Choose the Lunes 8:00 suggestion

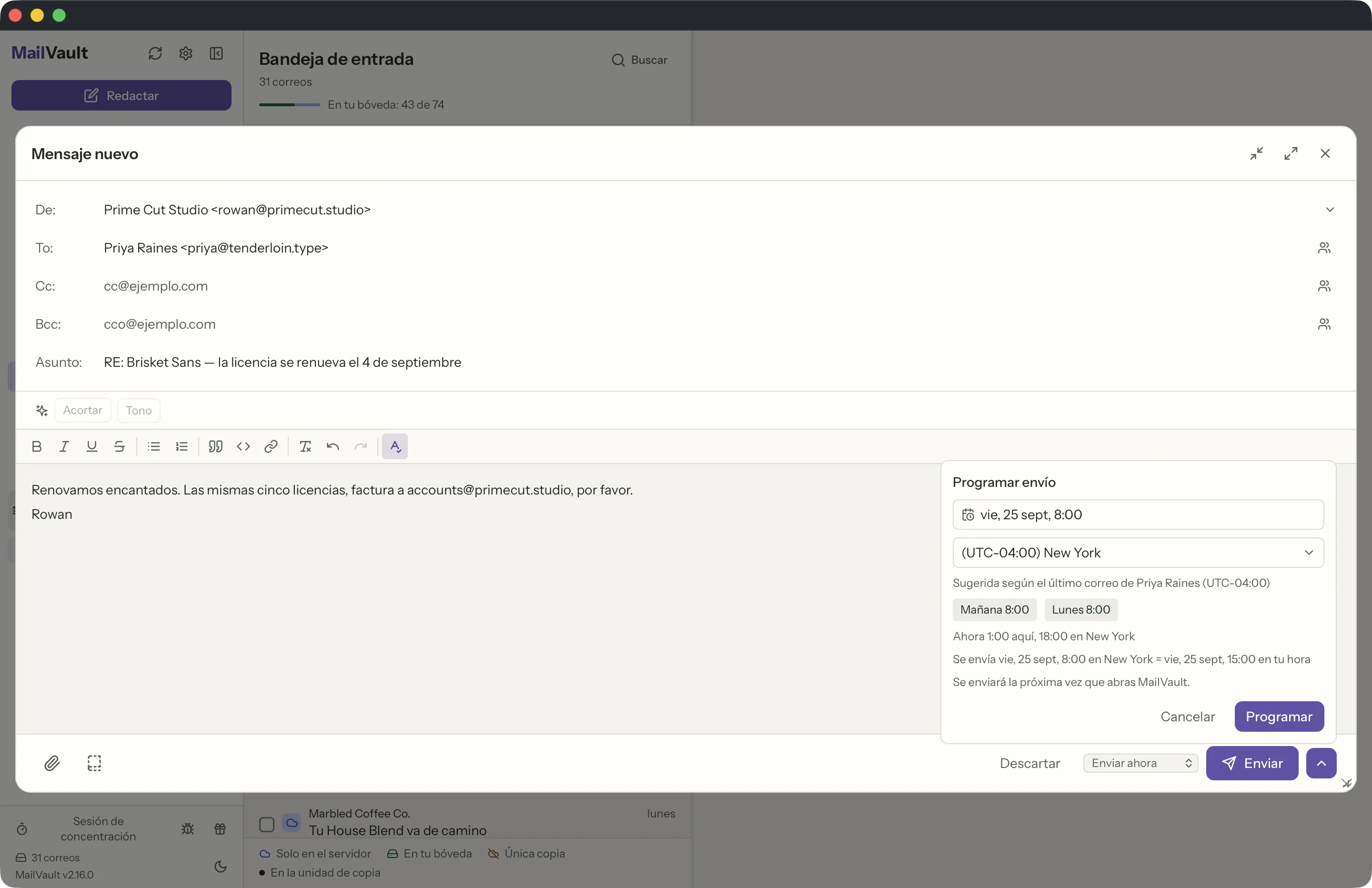(x=1081, y=609)
